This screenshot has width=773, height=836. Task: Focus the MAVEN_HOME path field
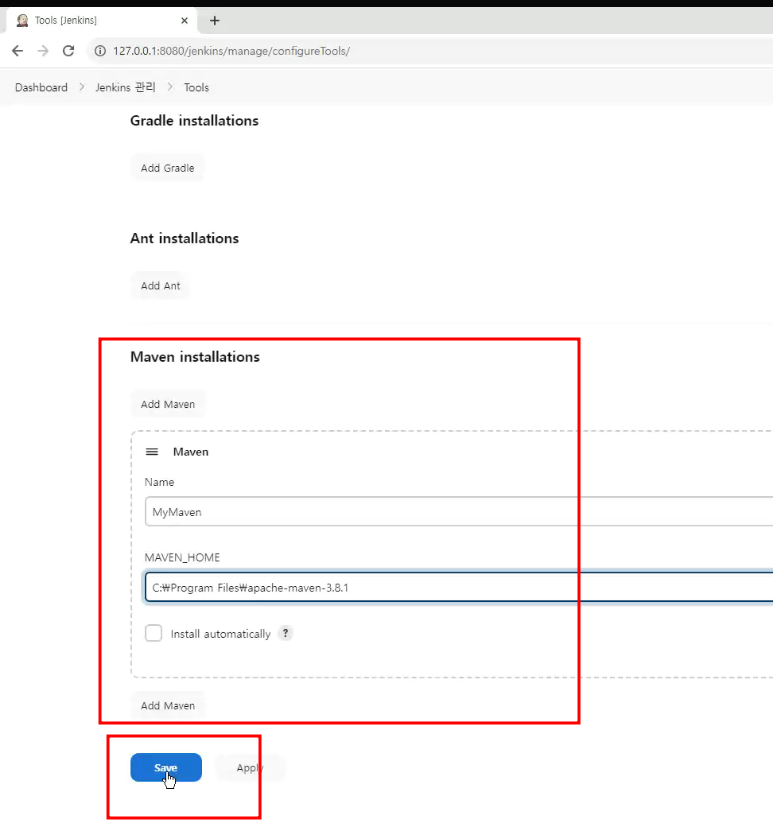(x=459, y=588)
